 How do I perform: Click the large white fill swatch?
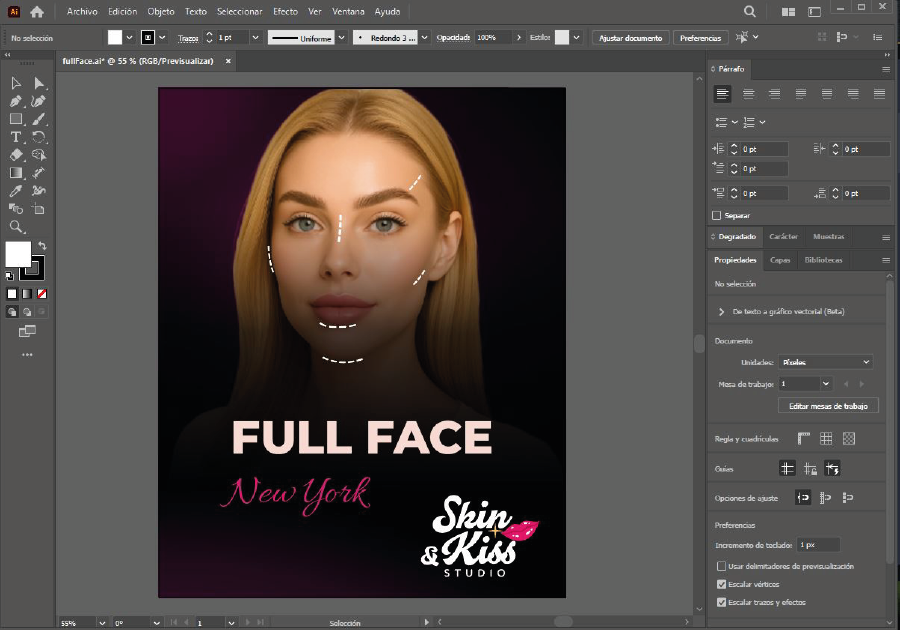[18, 254]
